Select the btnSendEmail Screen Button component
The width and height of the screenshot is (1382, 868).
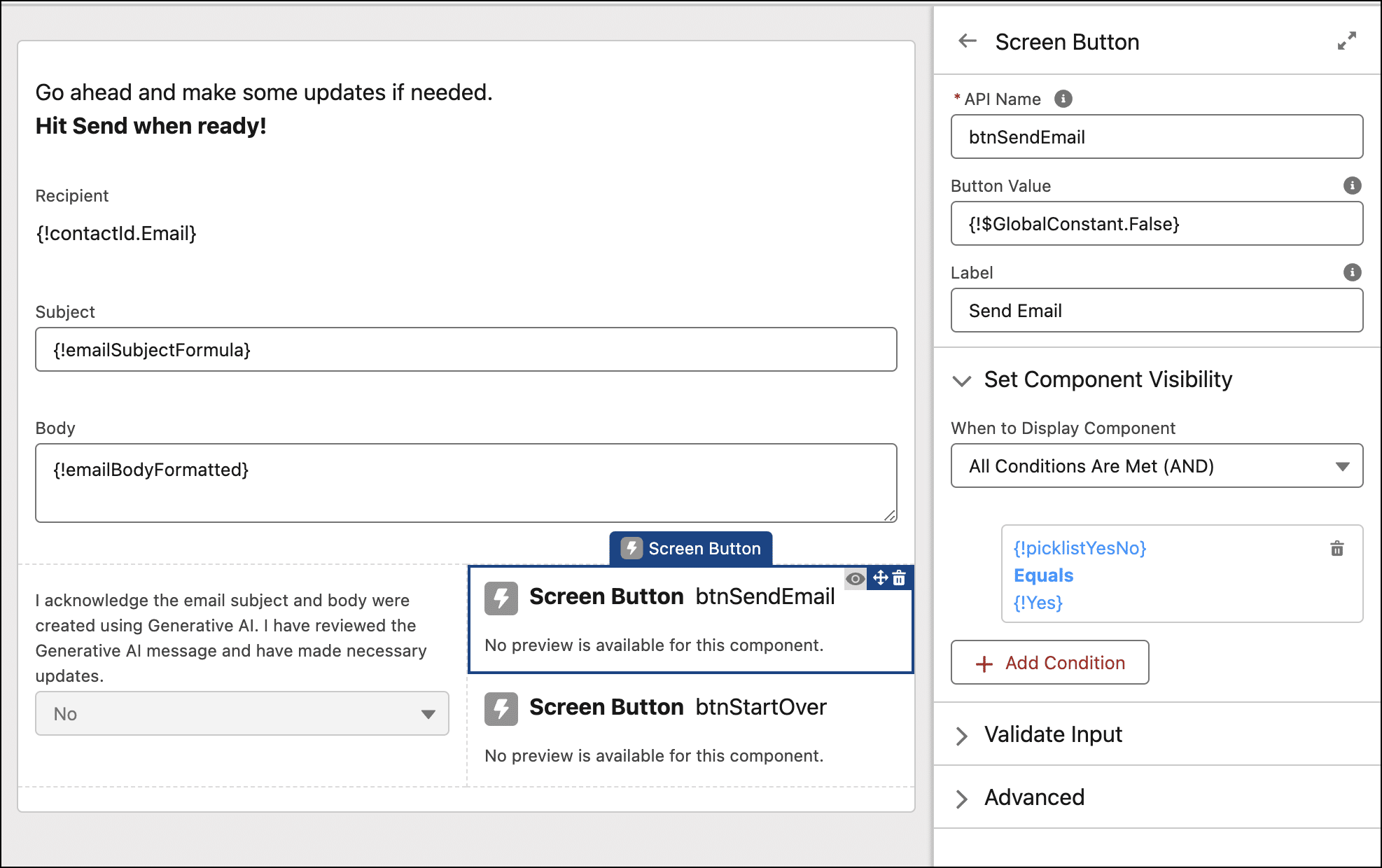(x=690, y=619)
